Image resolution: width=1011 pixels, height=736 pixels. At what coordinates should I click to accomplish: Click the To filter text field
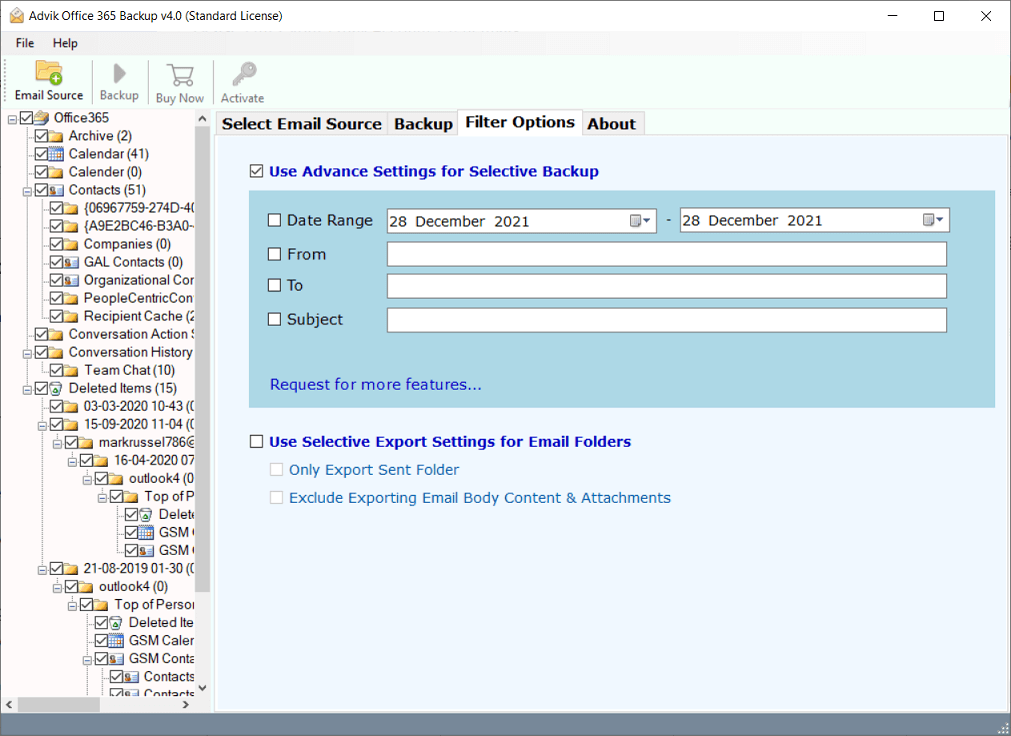667,286
